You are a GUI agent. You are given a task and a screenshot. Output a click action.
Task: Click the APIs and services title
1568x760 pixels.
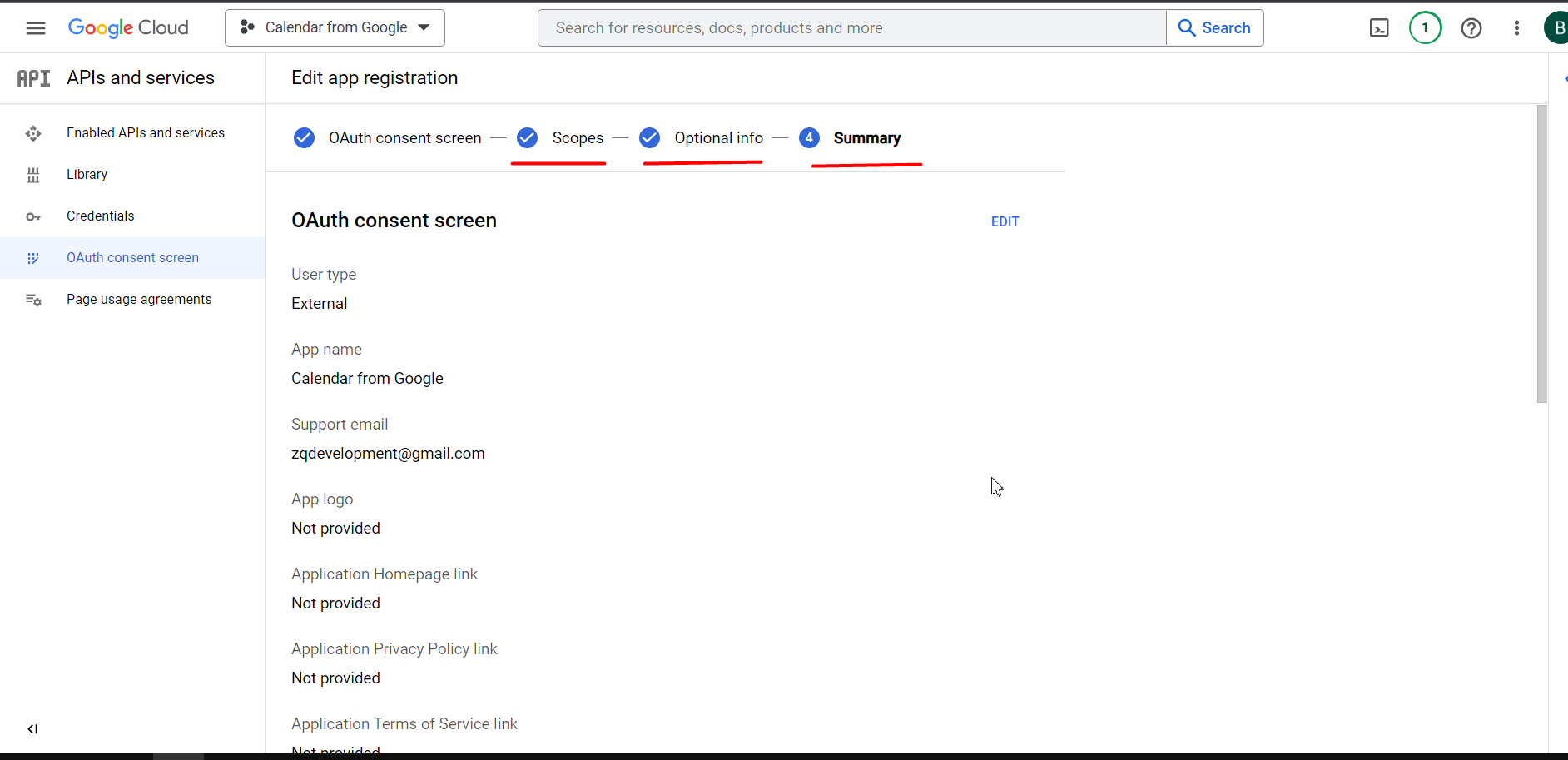pyautogui.click(x=141, y=78)
